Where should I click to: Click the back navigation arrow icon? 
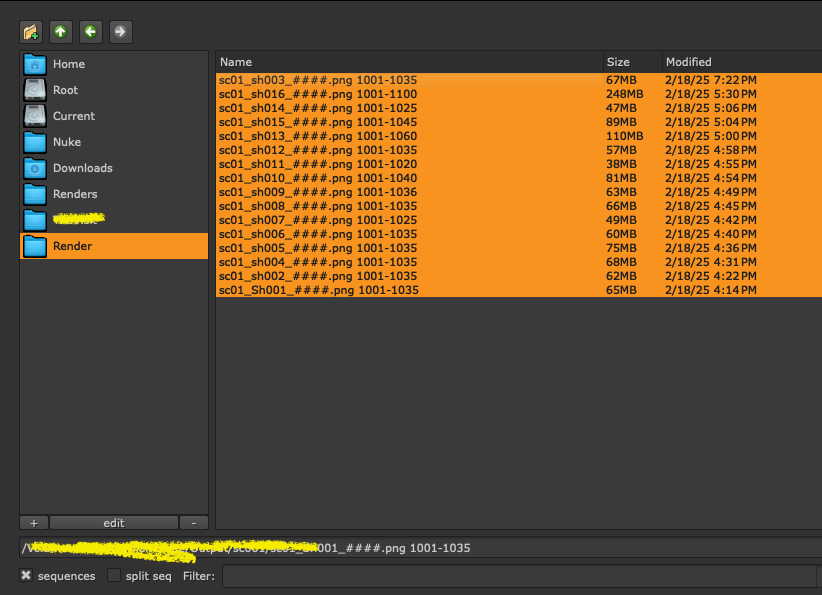[90, 31]
